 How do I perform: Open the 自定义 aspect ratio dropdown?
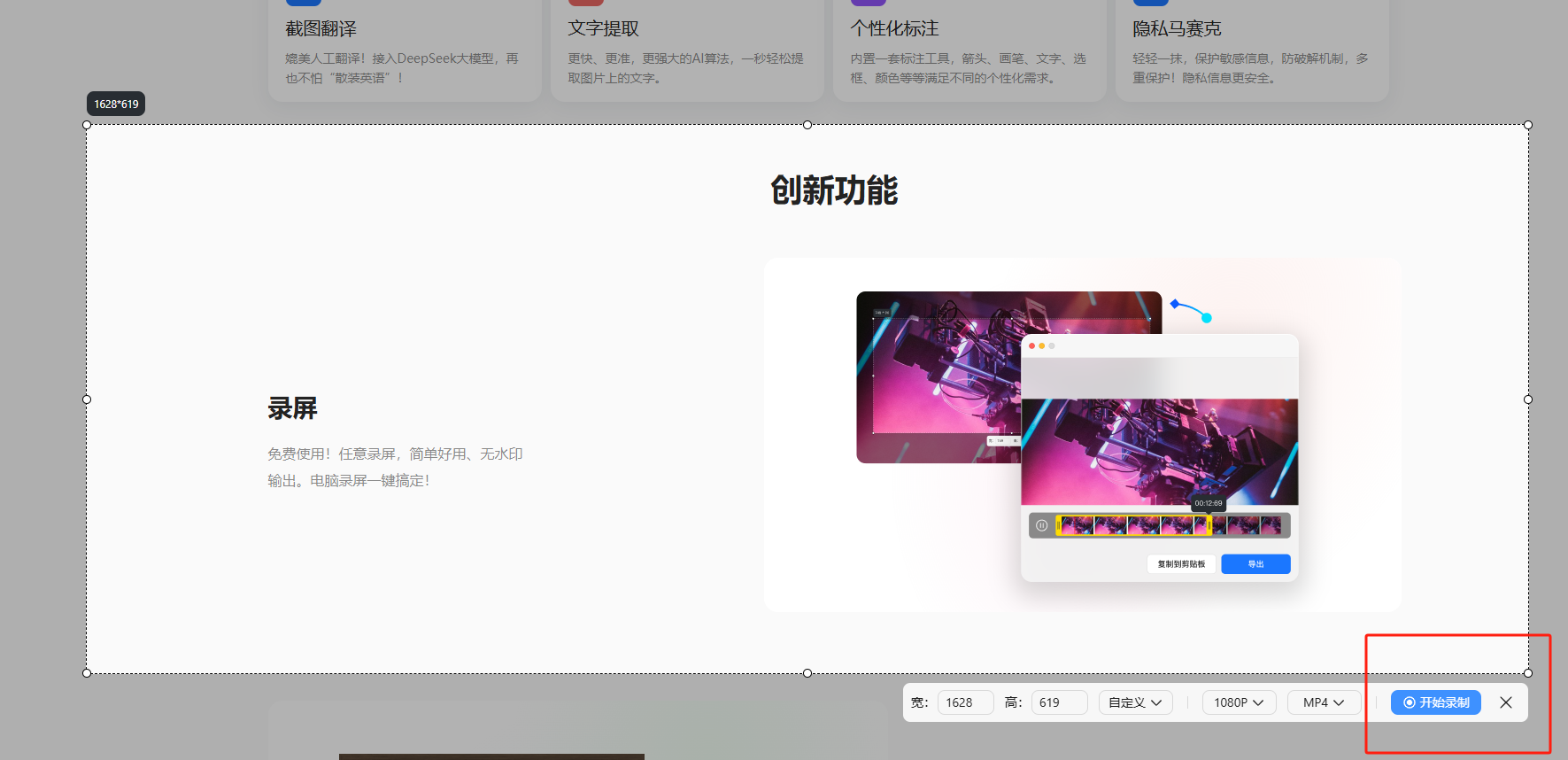[x=1135, y=702]
